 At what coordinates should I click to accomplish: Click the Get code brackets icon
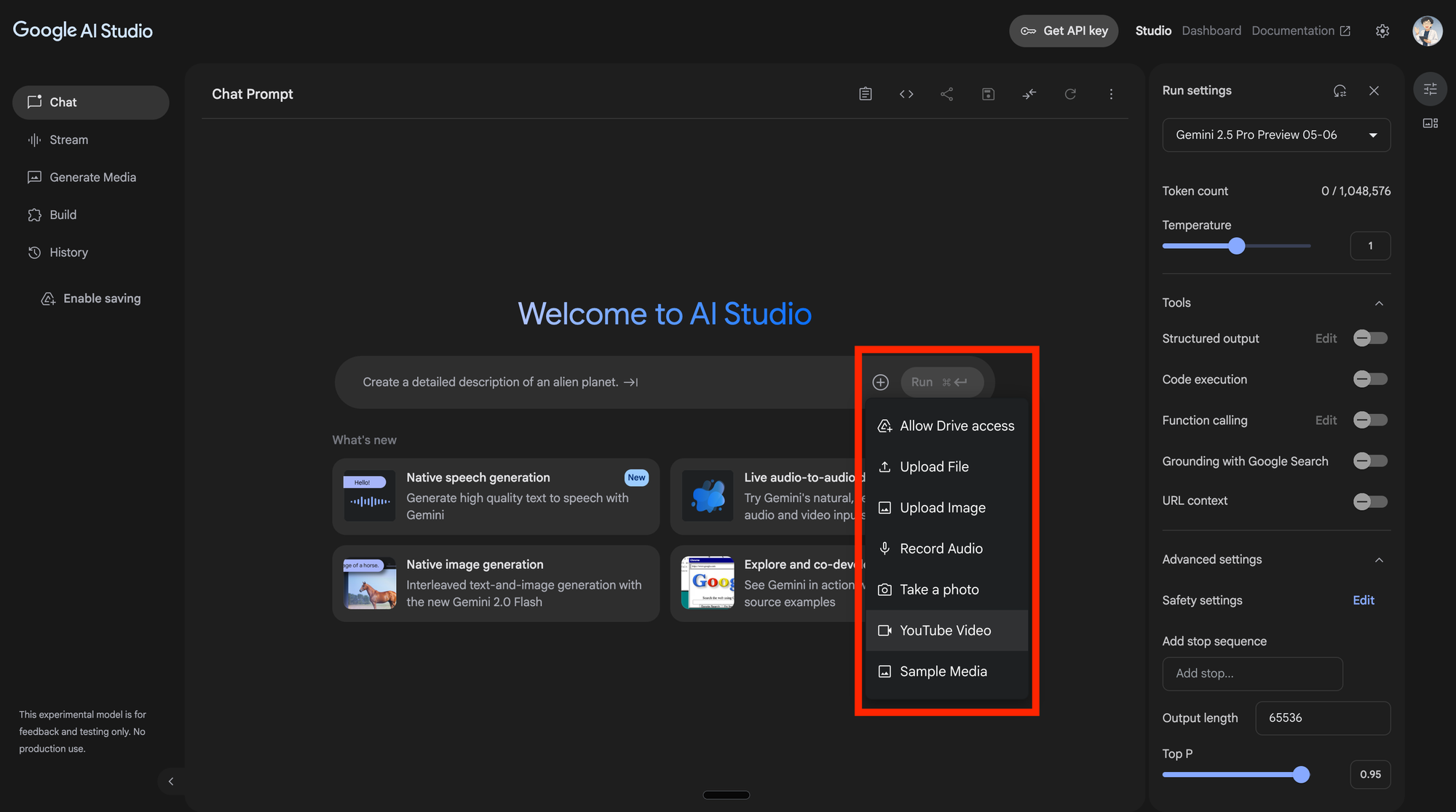pos(906,94)
